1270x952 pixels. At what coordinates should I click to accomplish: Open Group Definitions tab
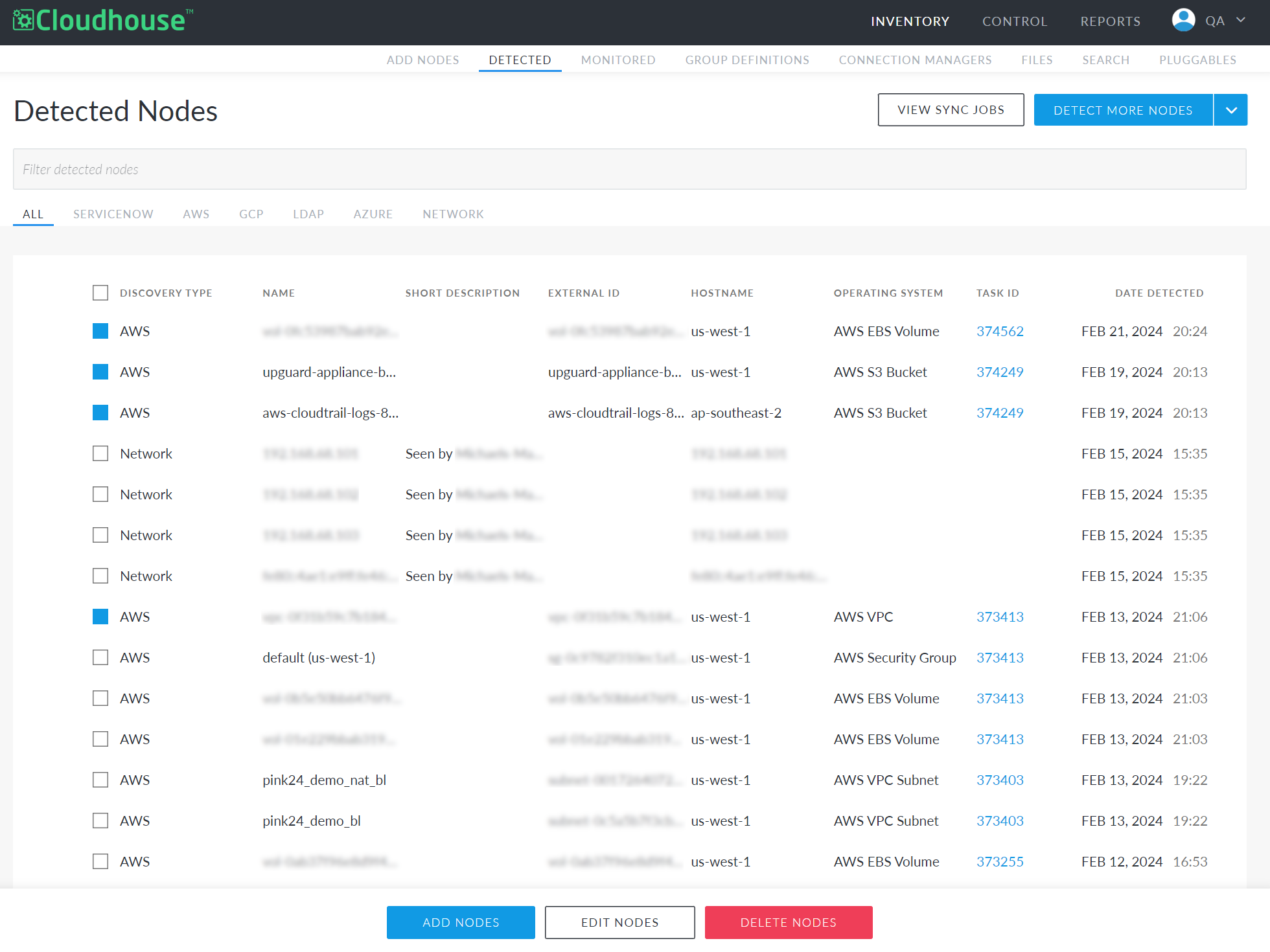[747, 60]
